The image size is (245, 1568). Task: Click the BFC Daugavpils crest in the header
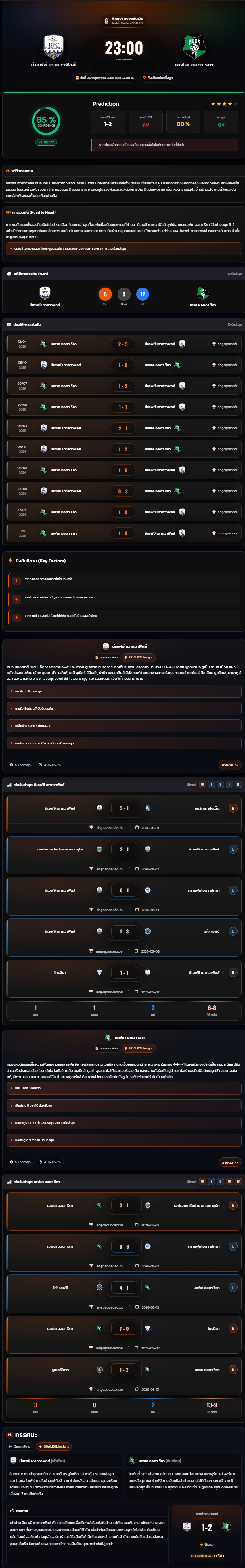(53, 46)
